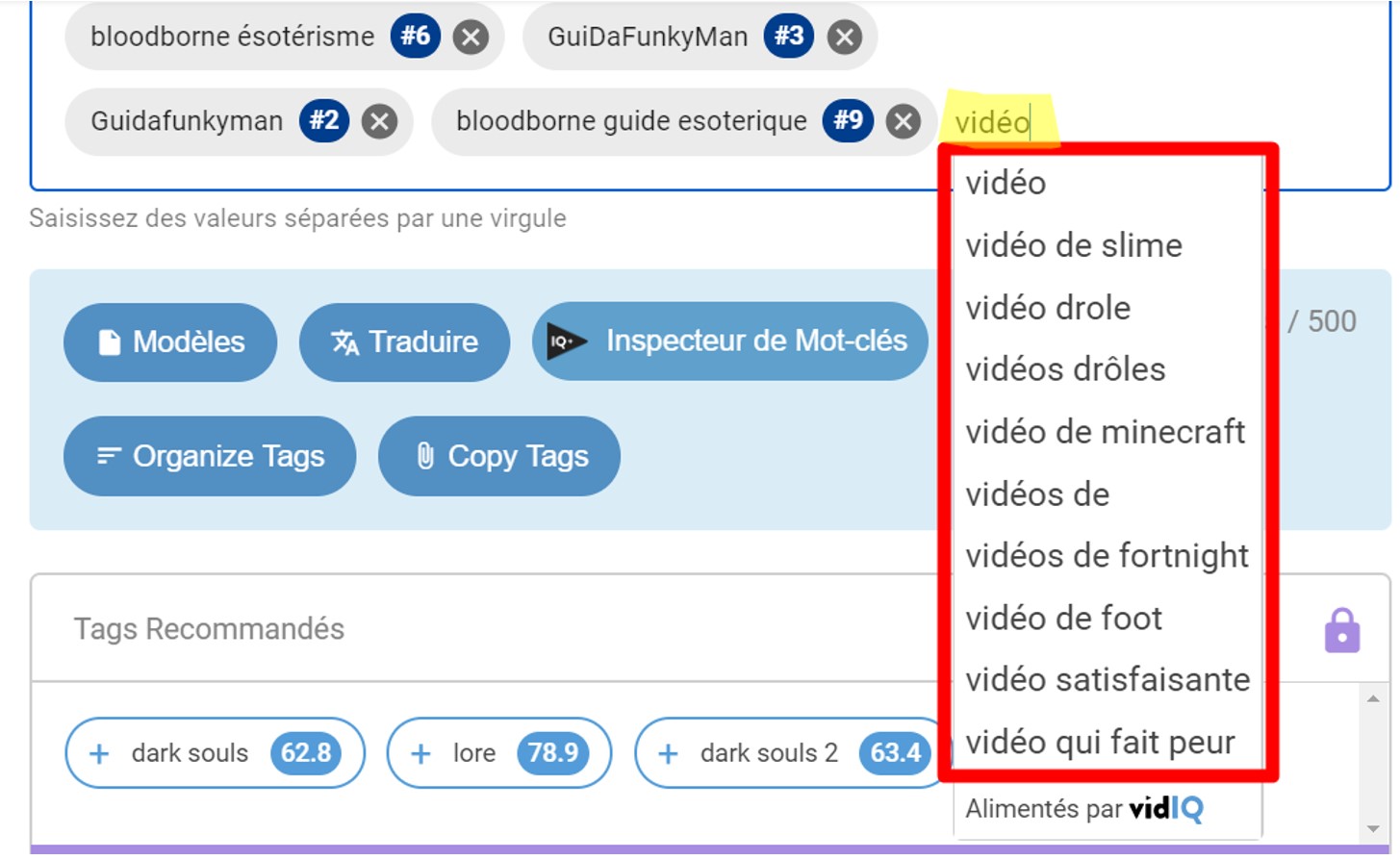
Task: Click the 'bloodborne ésotérisme' tag text
Action: pyautogui.click(x=233, y=37)
